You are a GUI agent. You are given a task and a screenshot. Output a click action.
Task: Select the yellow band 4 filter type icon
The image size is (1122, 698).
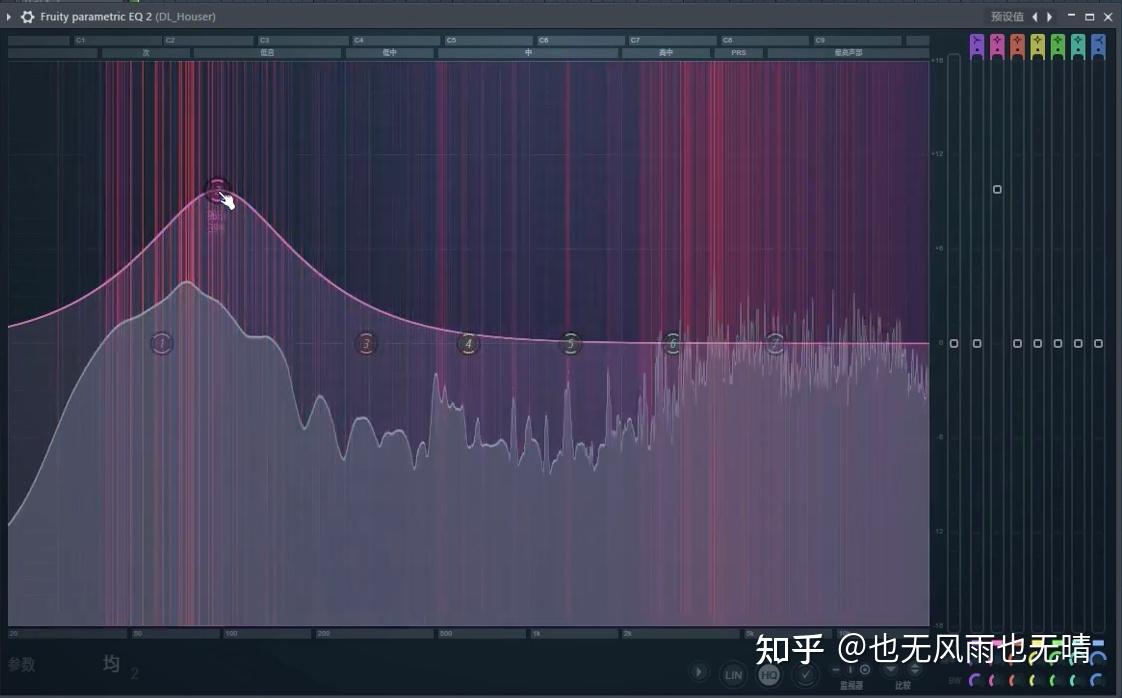(x=1037, y=45)
